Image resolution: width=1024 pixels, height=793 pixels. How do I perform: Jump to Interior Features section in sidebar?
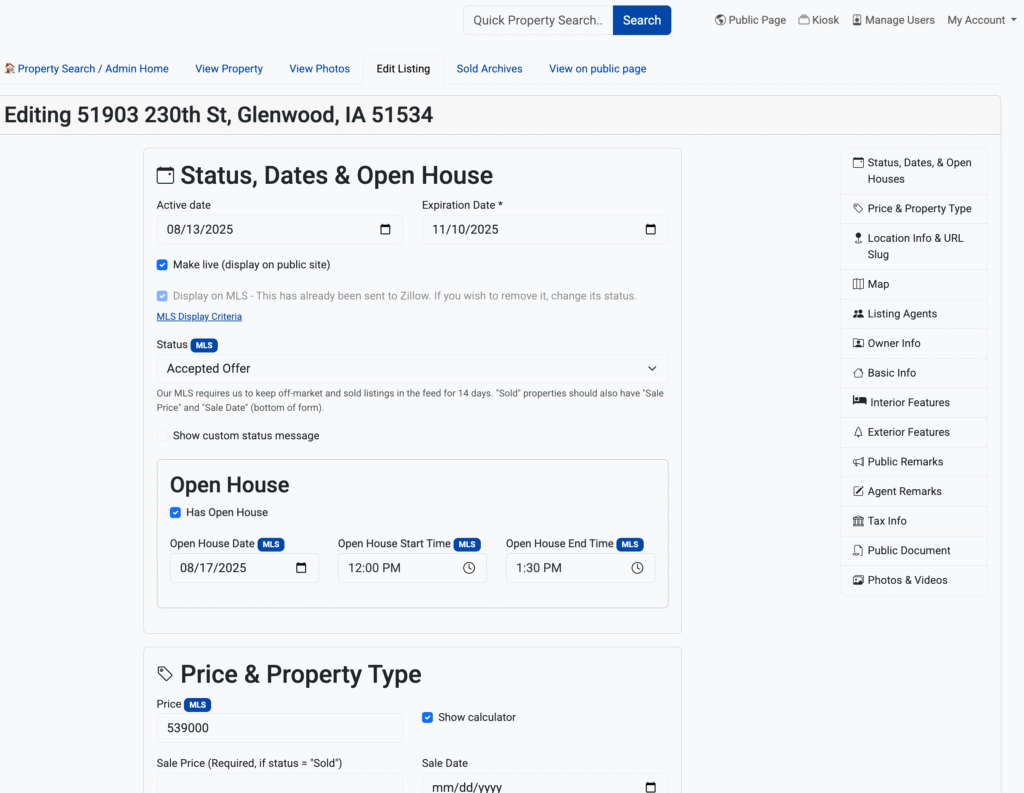[x=909, y=402]
